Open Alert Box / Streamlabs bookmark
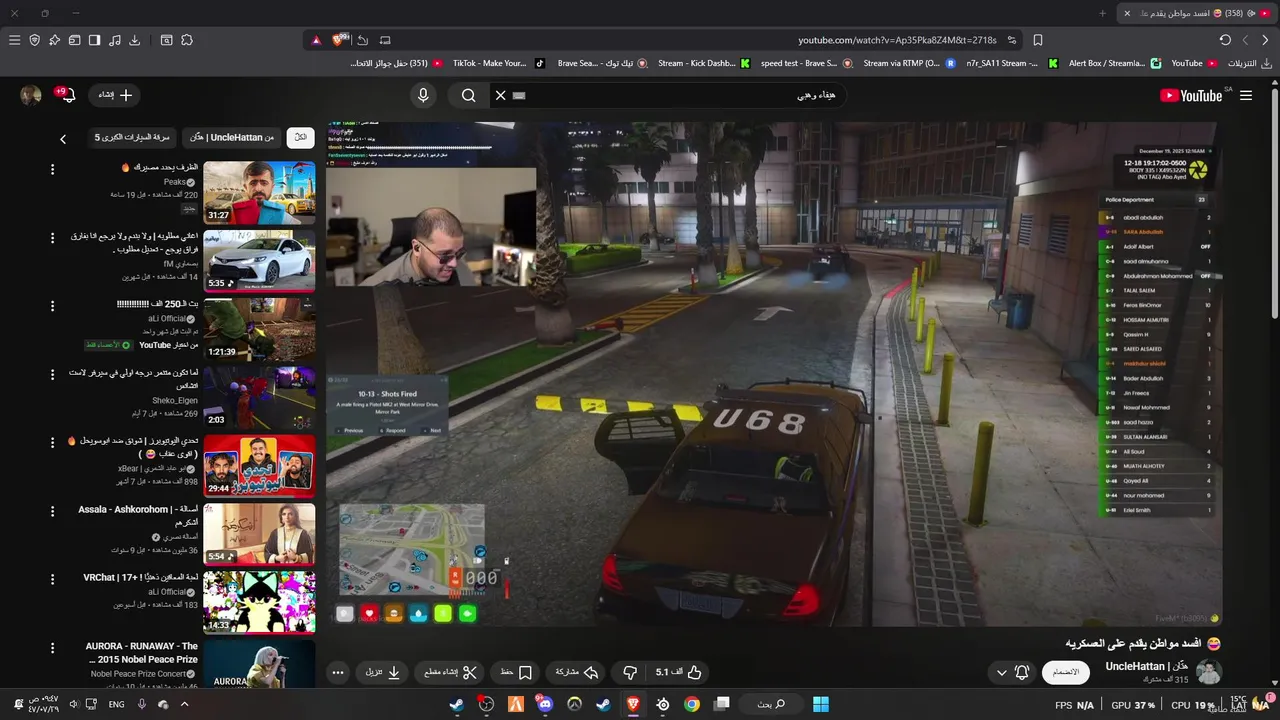Image resolution: width=1280 pixels, height=720 pixels. (x=1115, y=63)
